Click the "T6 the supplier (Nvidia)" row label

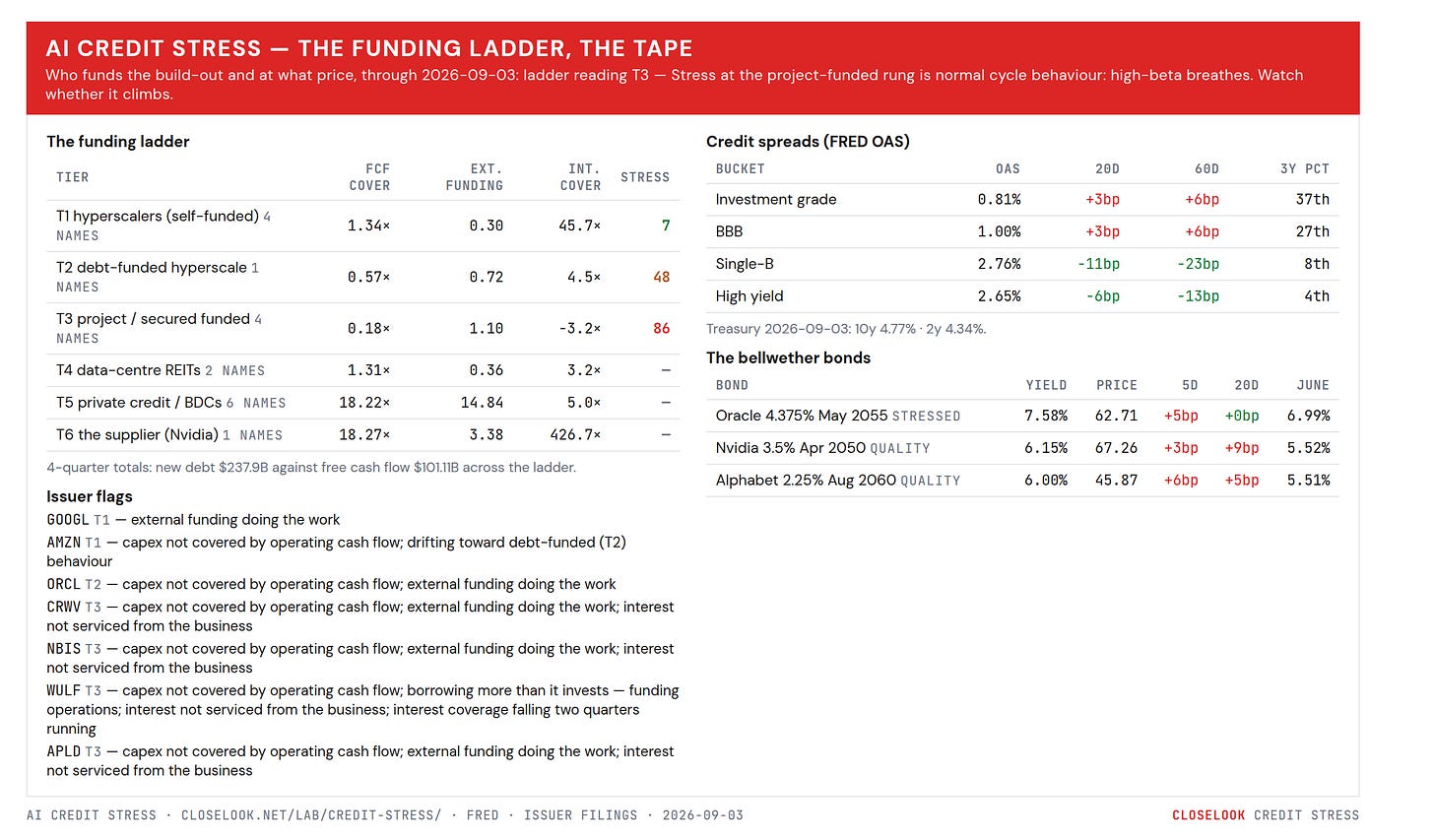pos(137,435)
